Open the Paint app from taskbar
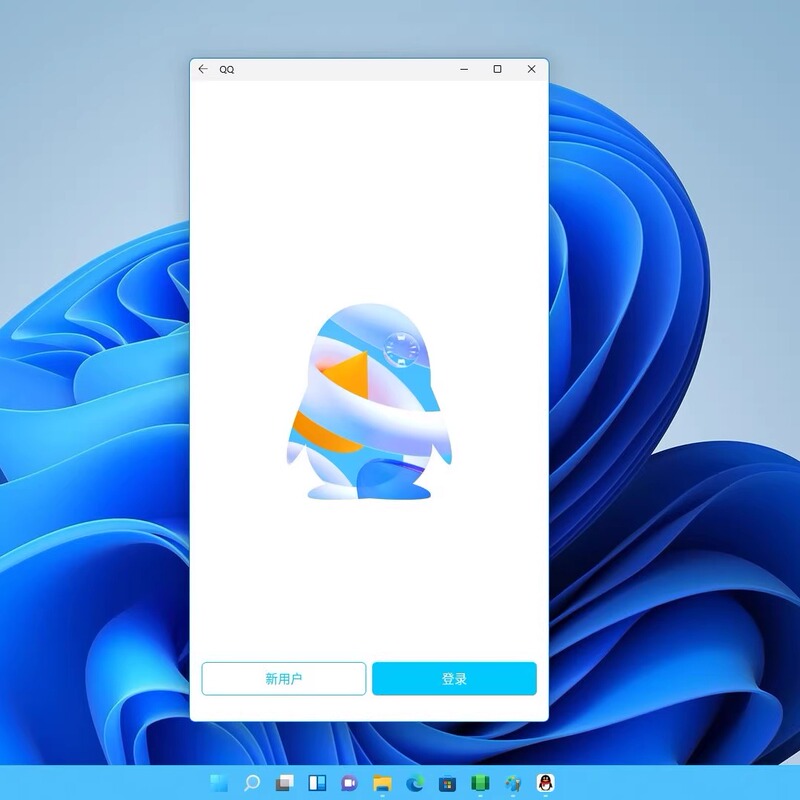Screen dimensions: 800x800 coord(513,783)
